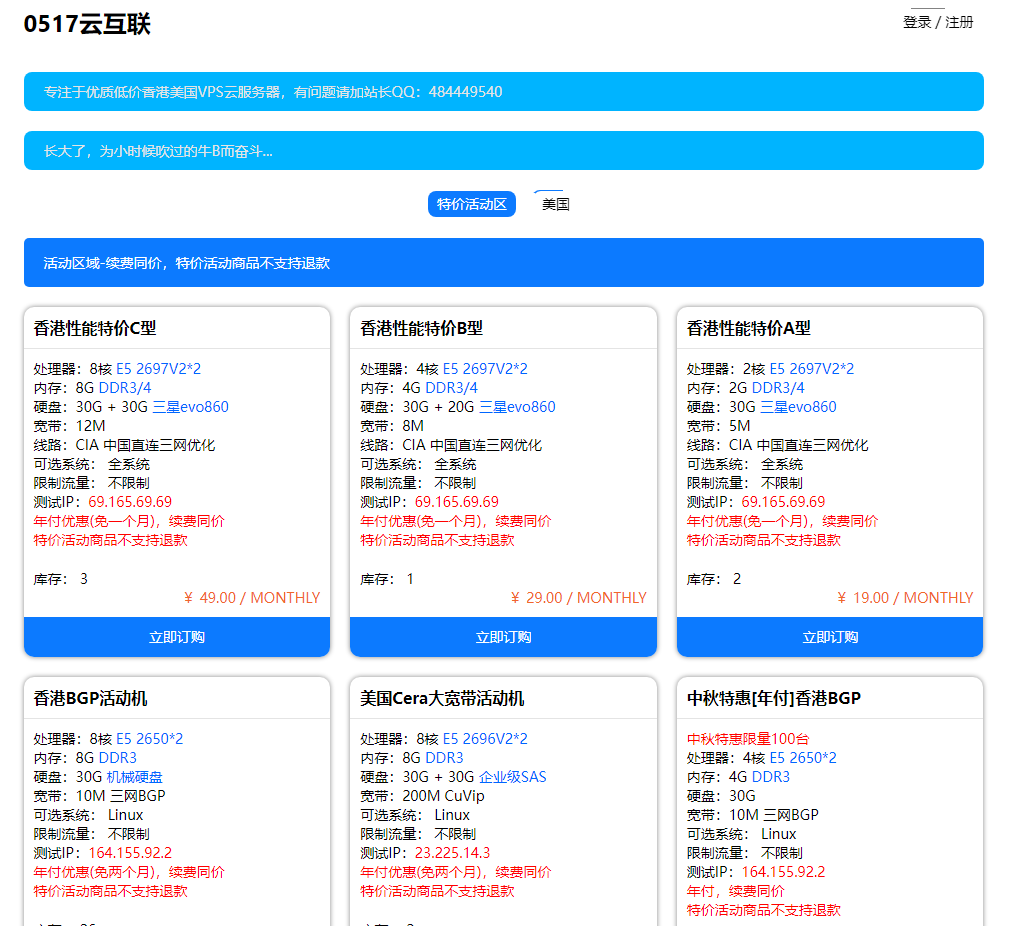Click 宽带: 12M in the C型 card

70,426
